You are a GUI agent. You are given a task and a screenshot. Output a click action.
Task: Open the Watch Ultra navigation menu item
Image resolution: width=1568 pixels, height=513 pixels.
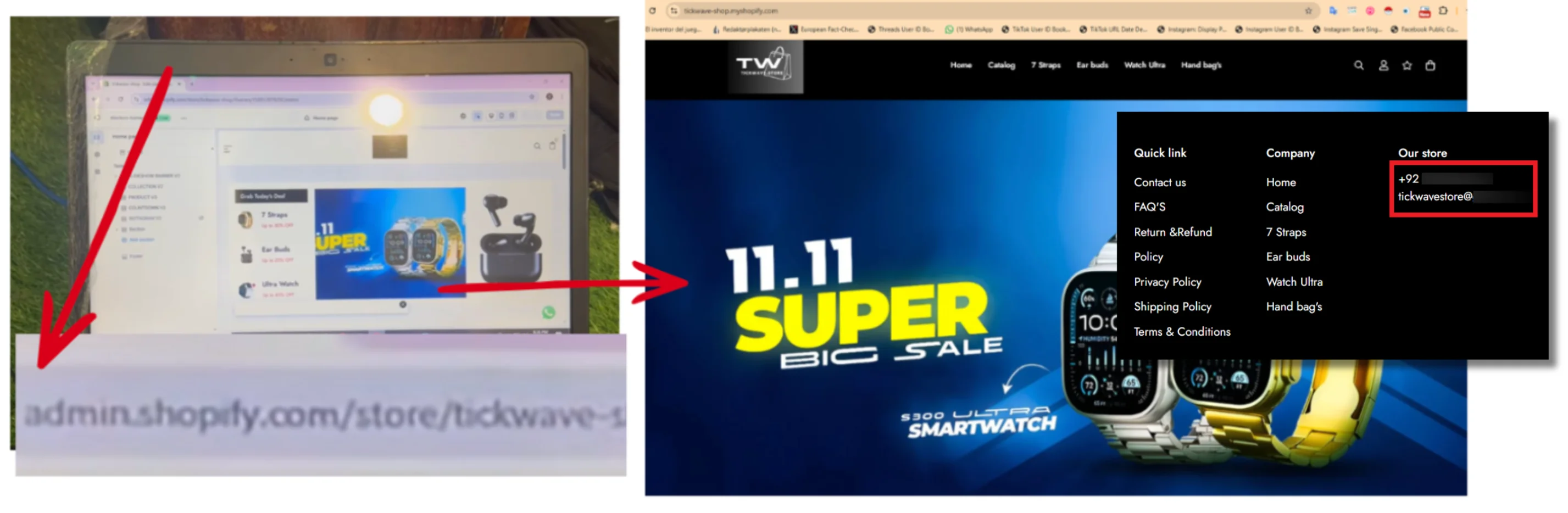pyautogui.click(x=1144, y=65)
